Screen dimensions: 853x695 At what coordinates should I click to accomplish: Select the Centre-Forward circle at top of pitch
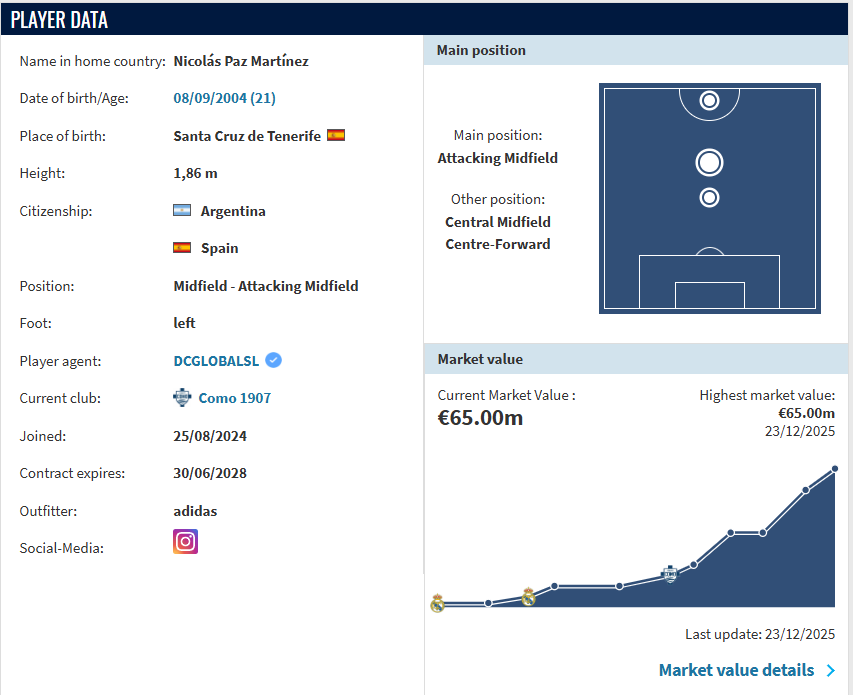(x=709, y=101)
